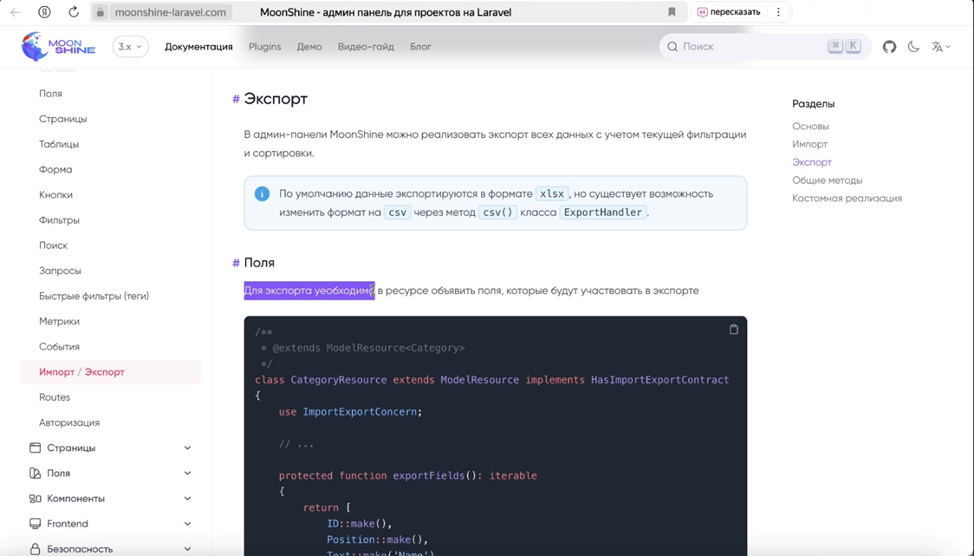The width and height of the screenshot is (974, 556).
Task: Click the highlighted text Для экспорта необходимо
Action: tap(309, 291)
